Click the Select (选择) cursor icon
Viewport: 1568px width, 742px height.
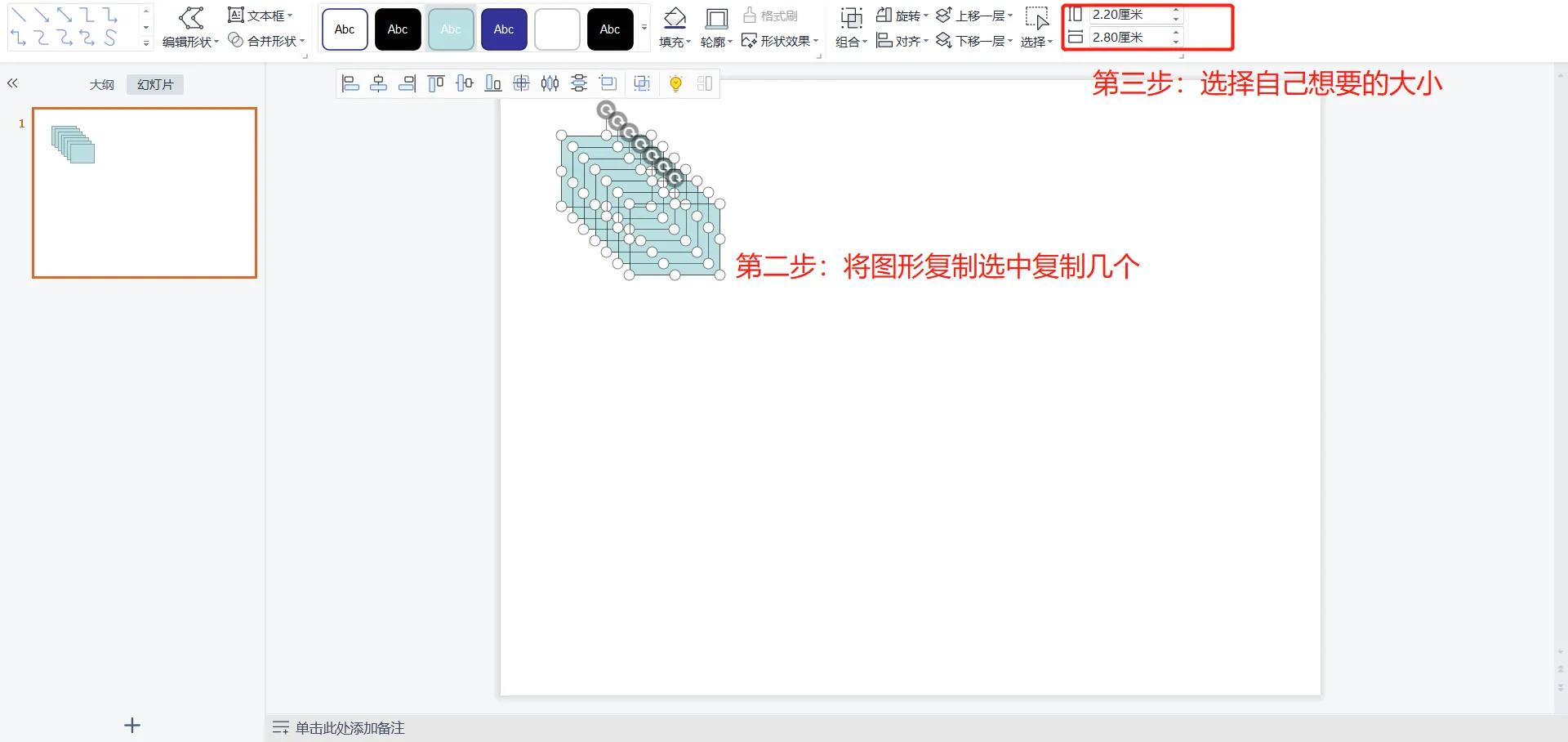click(1036, 18)
